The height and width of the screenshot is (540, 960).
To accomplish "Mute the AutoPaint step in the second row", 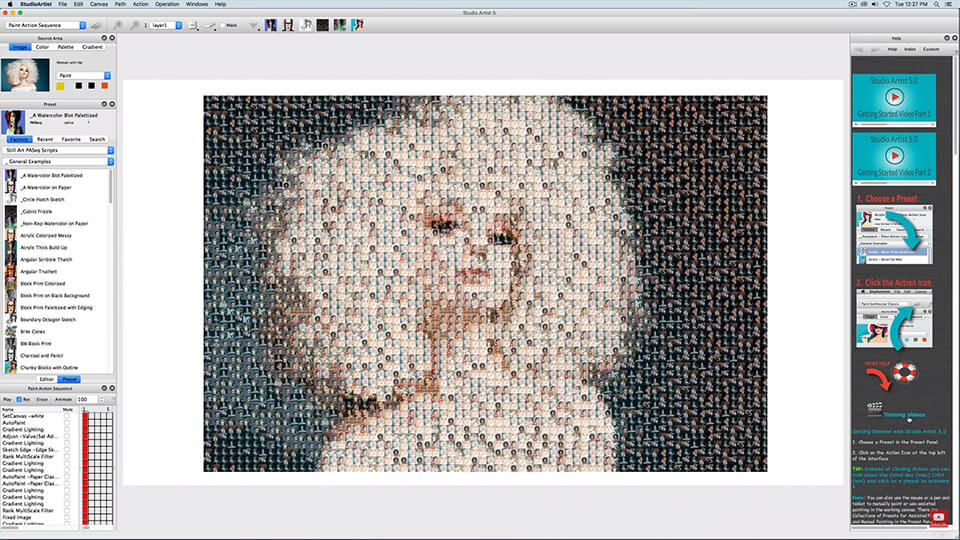I will [x=67, y=422].
